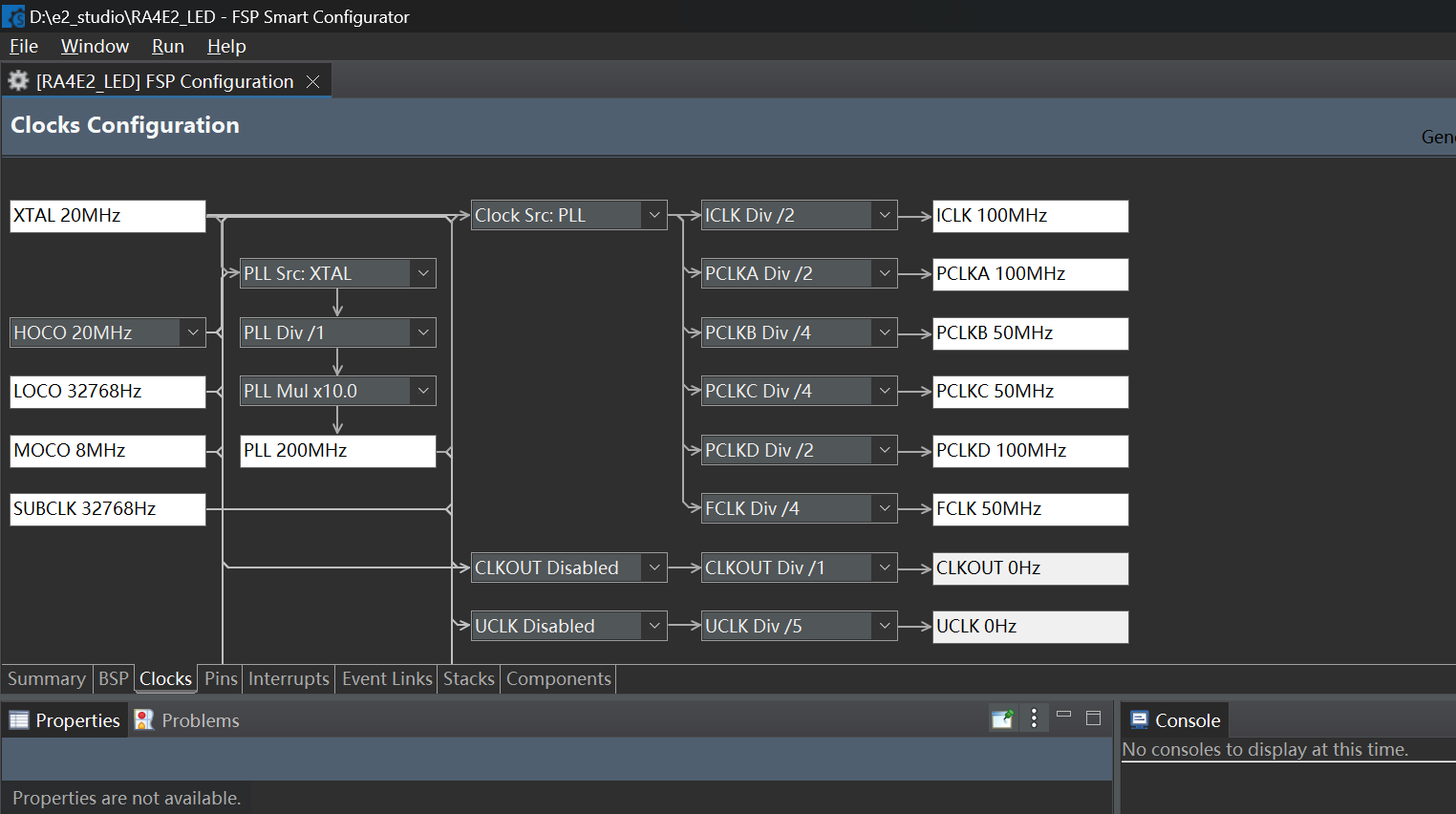
Task: Click the SUBCLK 32768Hz field
Action: pos(108,509)
